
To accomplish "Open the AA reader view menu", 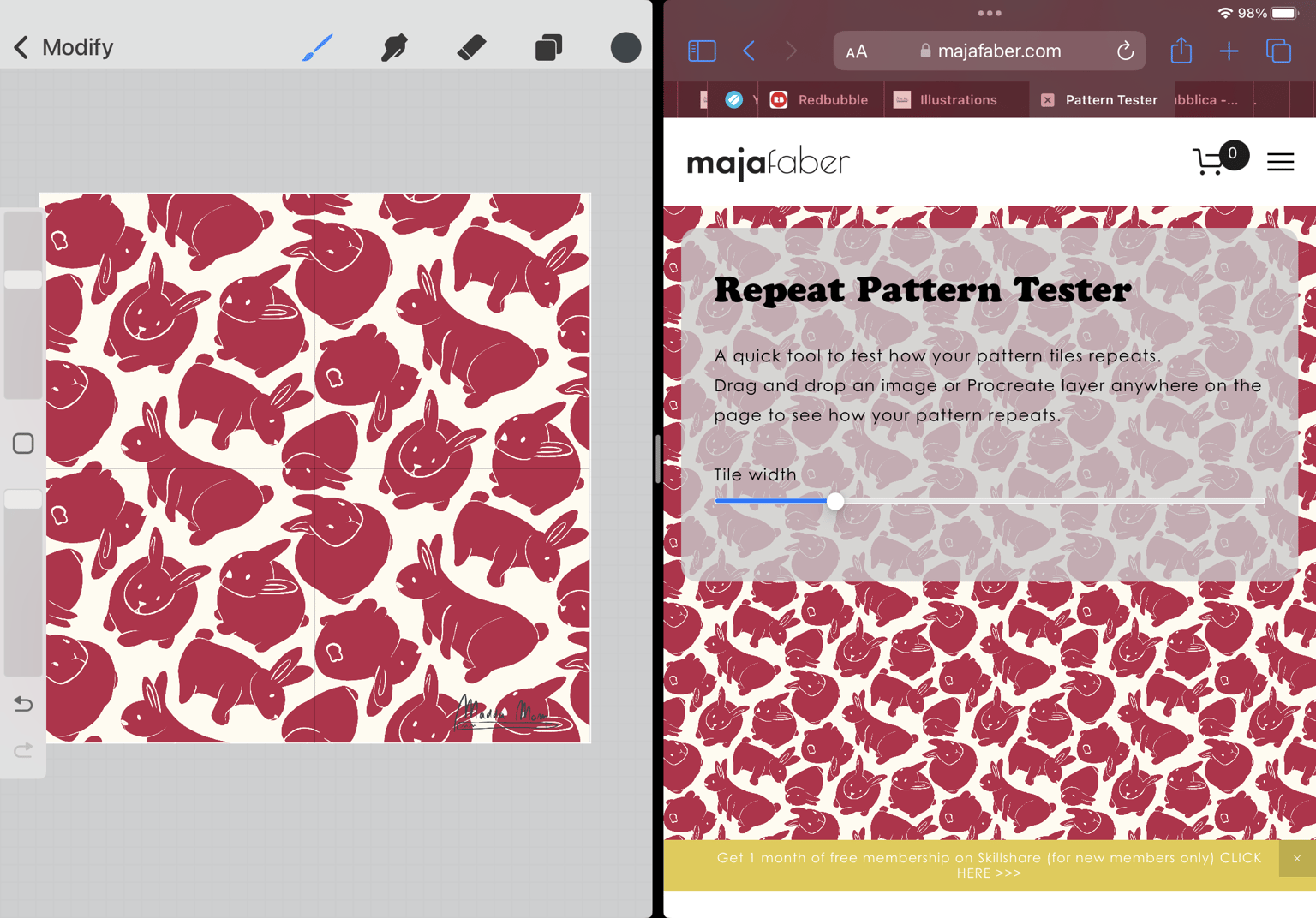I will 857,51.
